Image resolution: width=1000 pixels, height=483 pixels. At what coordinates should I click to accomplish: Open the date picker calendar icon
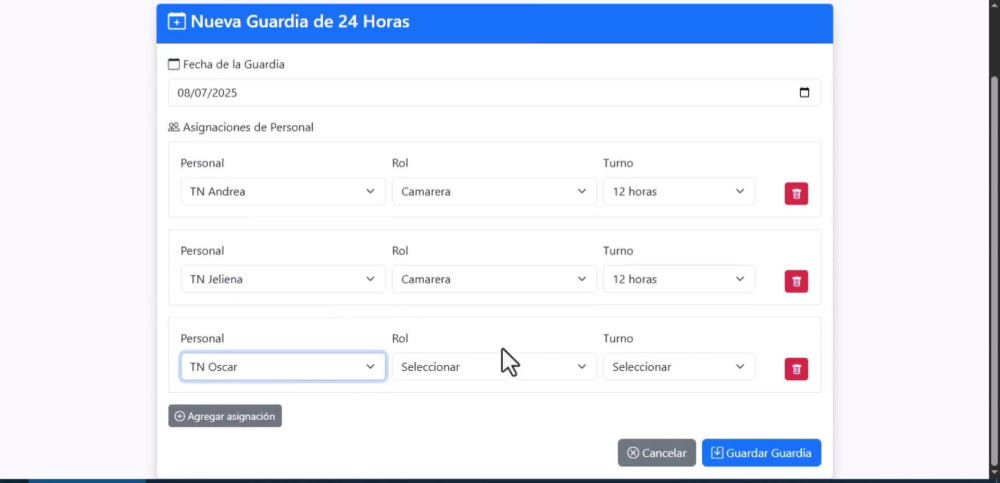[804, 93]
